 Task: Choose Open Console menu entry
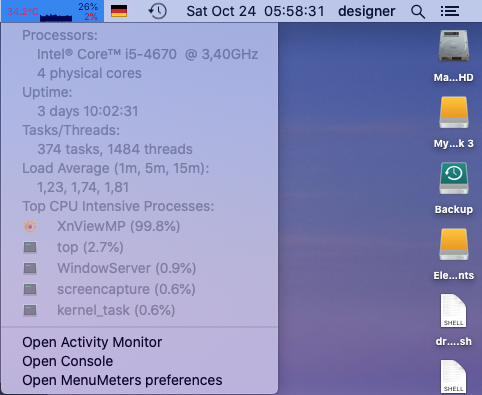(x=68, y=361)
